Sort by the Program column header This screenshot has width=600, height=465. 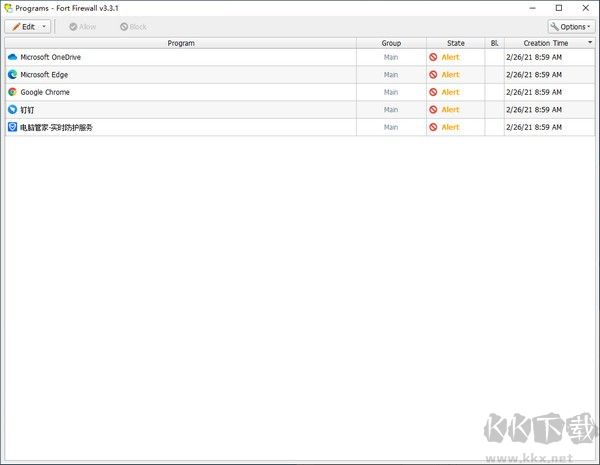181,43
